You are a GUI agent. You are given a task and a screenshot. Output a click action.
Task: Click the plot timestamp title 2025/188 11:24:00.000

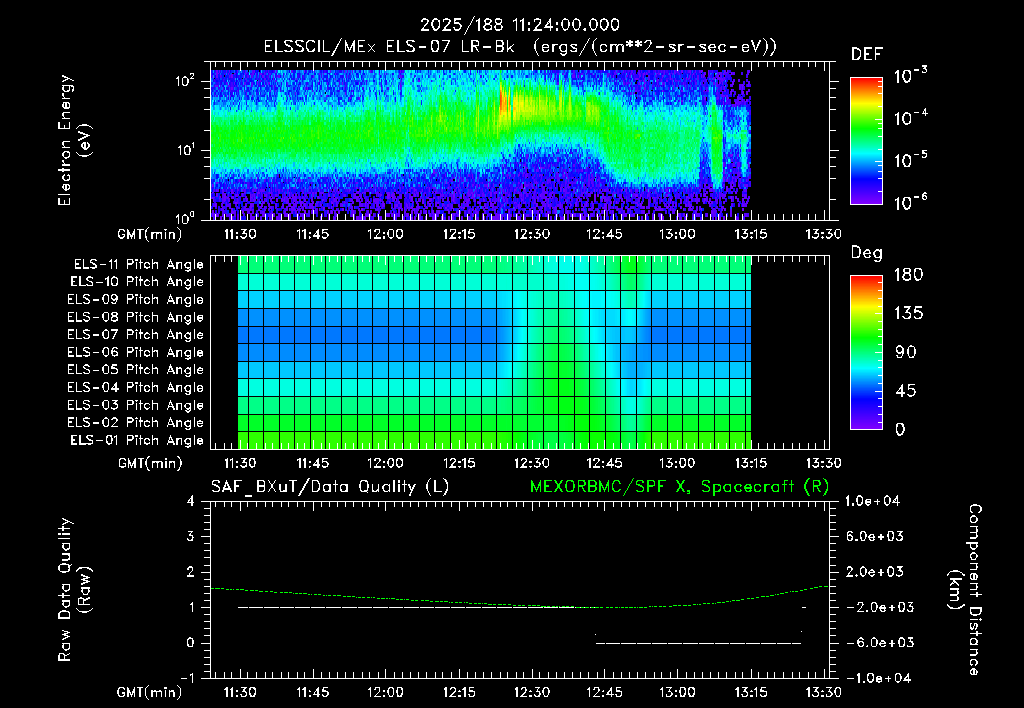click(x=520, y=25)
